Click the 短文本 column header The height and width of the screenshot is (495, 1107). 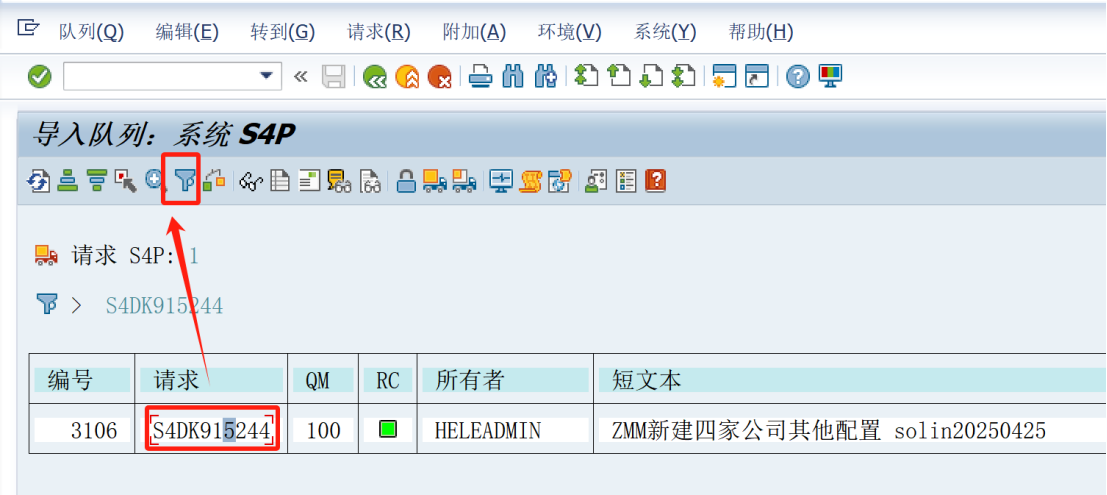pos(852,381)
